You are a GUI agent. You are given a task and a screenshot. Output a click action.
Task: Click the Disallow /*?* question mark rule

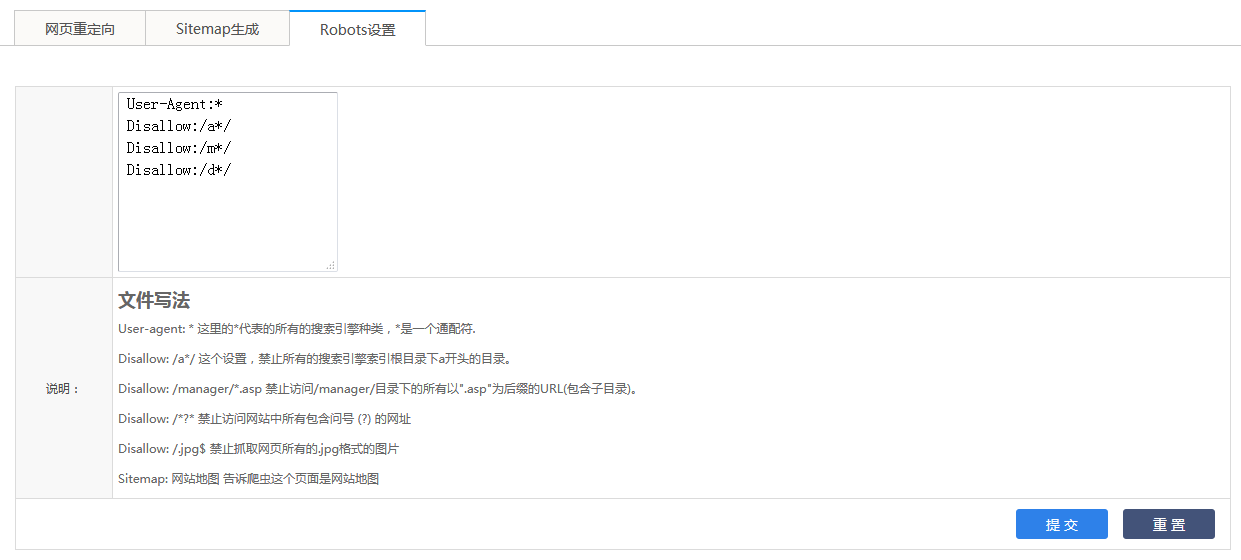(x=264, y=419)
